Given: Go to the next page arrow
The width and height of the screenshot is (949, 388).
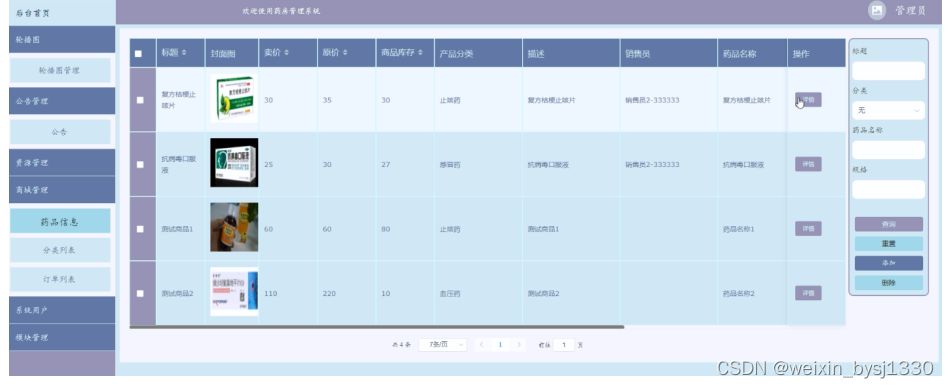Looking at the screenshot, I should [519, 345].
